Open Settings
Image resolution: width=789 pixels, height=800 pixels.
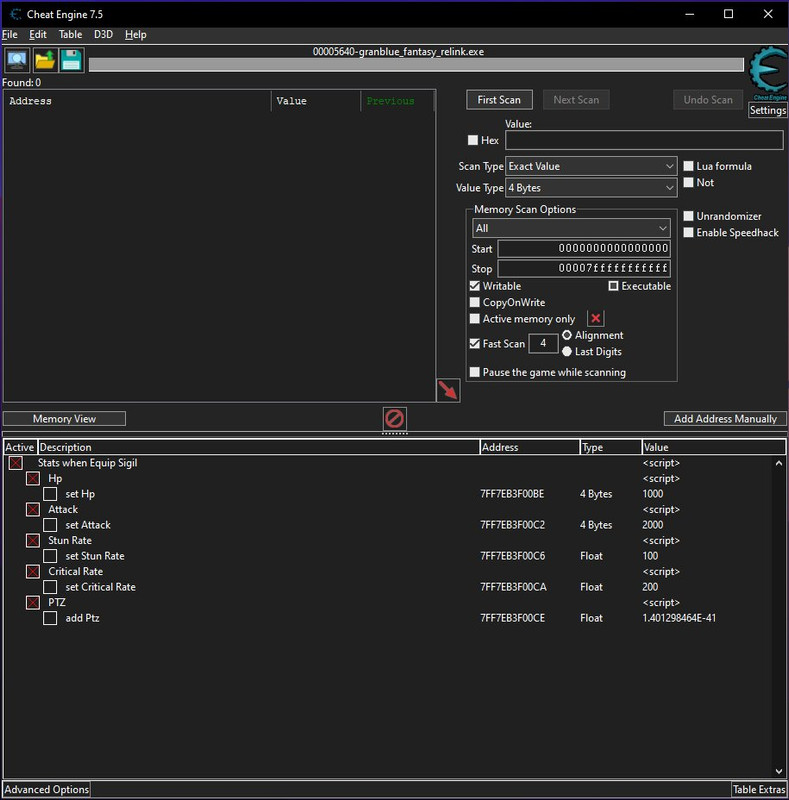pyautogui.click(x=768, y=110)
